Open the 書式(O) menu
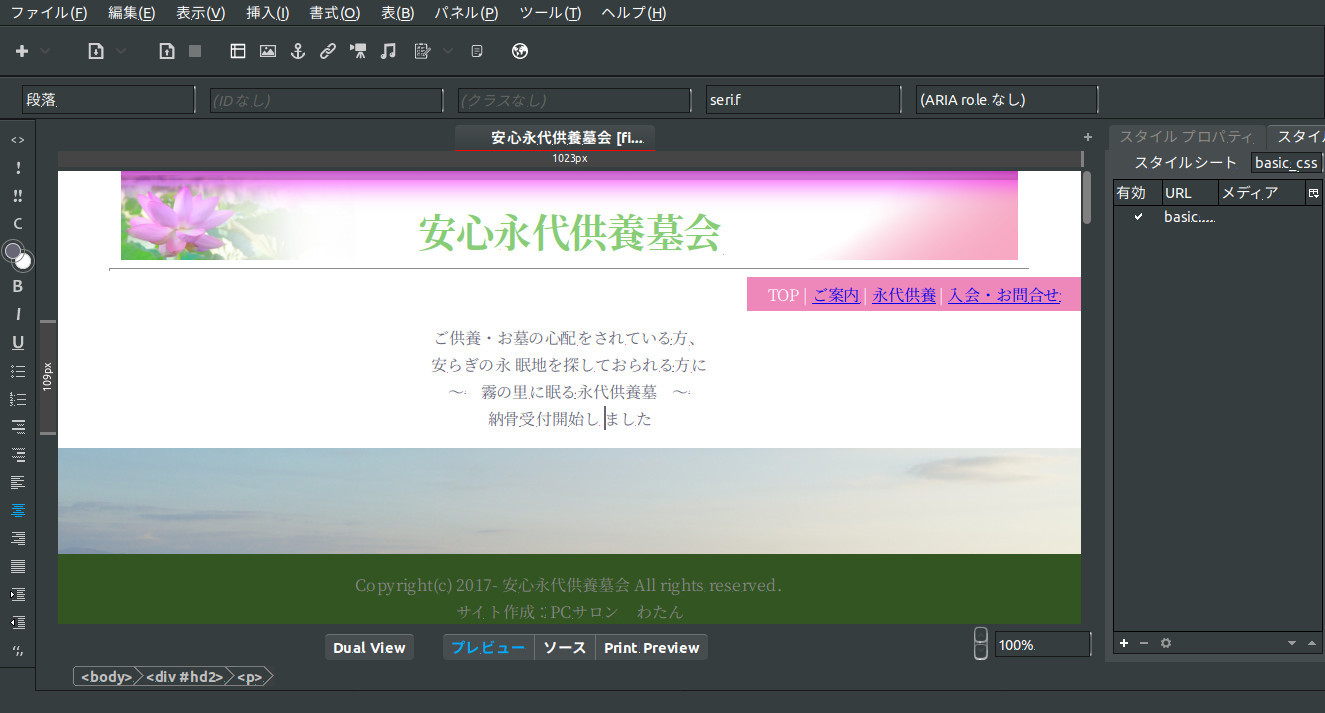Image resolution: width=1325 pixels, height=713 pixels. click(x=335, y=13)
